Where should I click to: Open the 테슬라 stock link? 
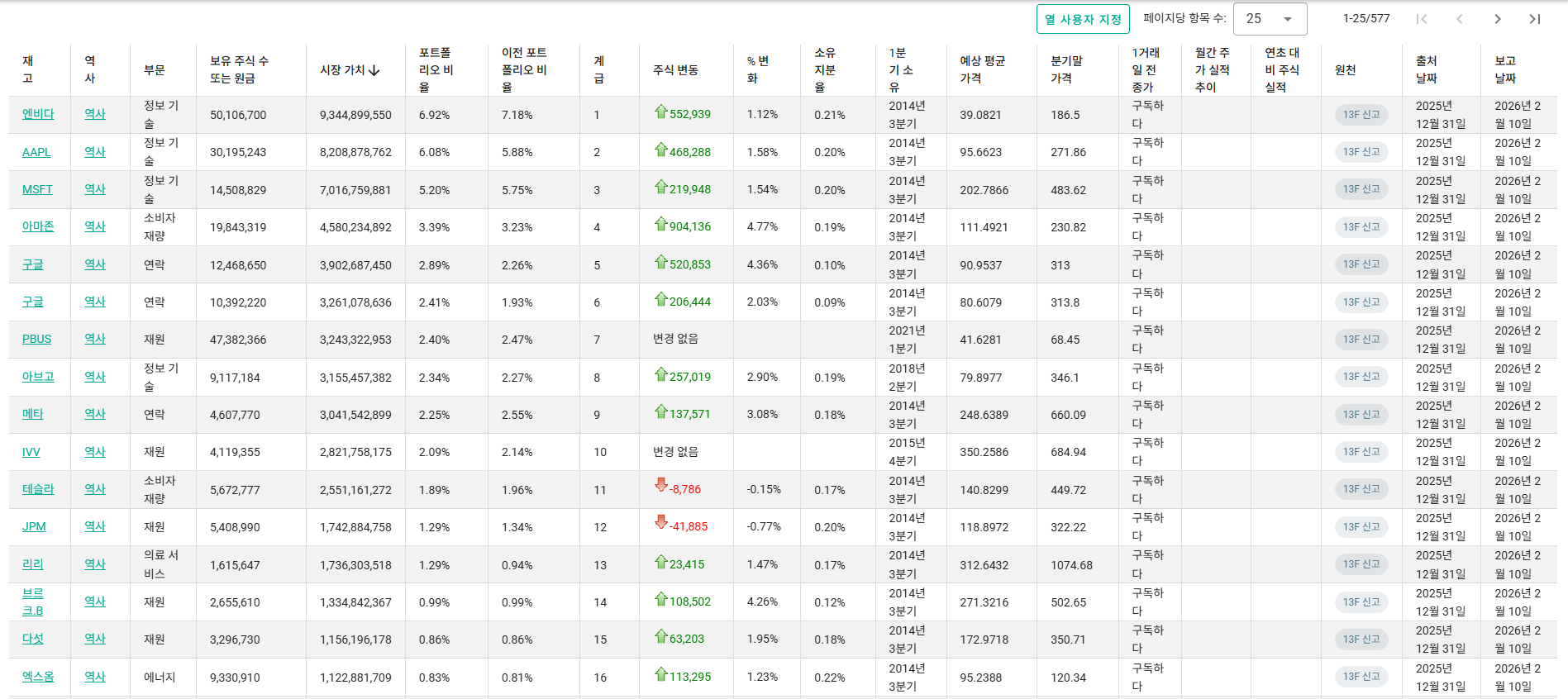(x=38, y=489)
